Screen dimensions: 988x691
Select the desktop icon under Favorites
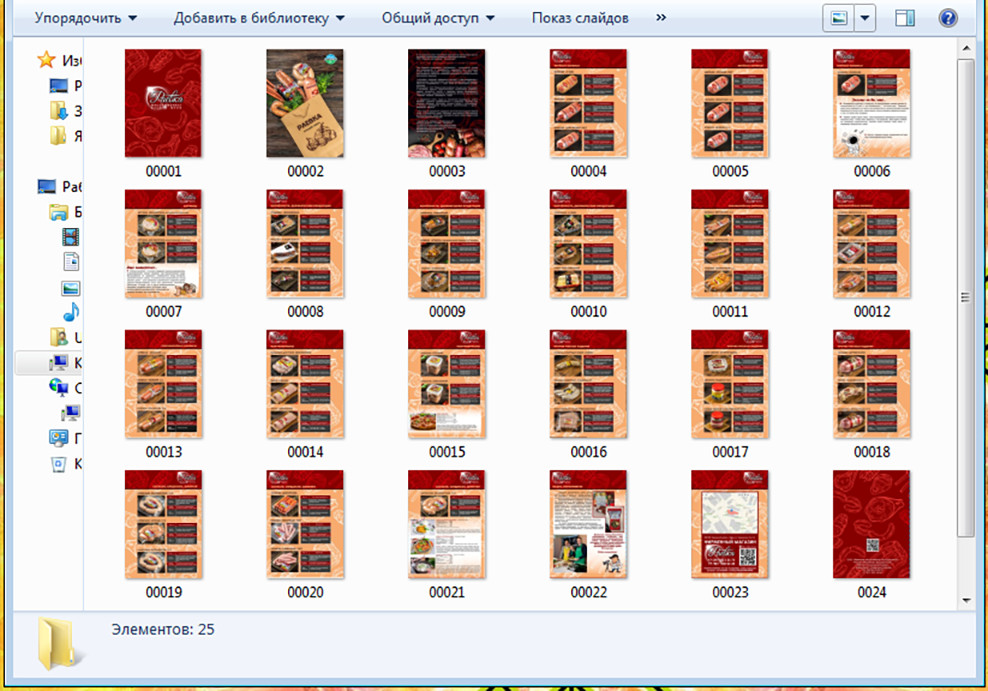59,85
